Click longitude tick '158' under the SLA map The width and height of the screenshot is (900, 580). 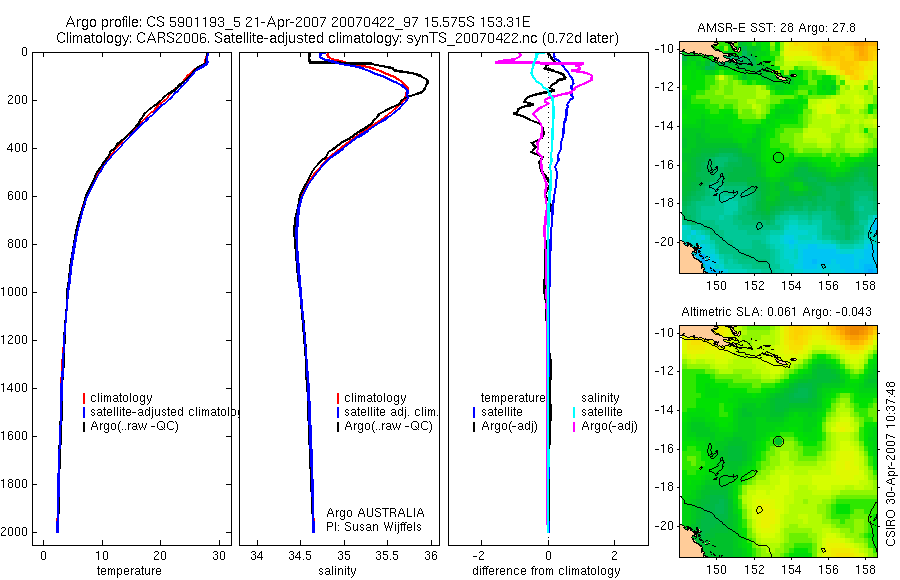click(x=866, y=570)
